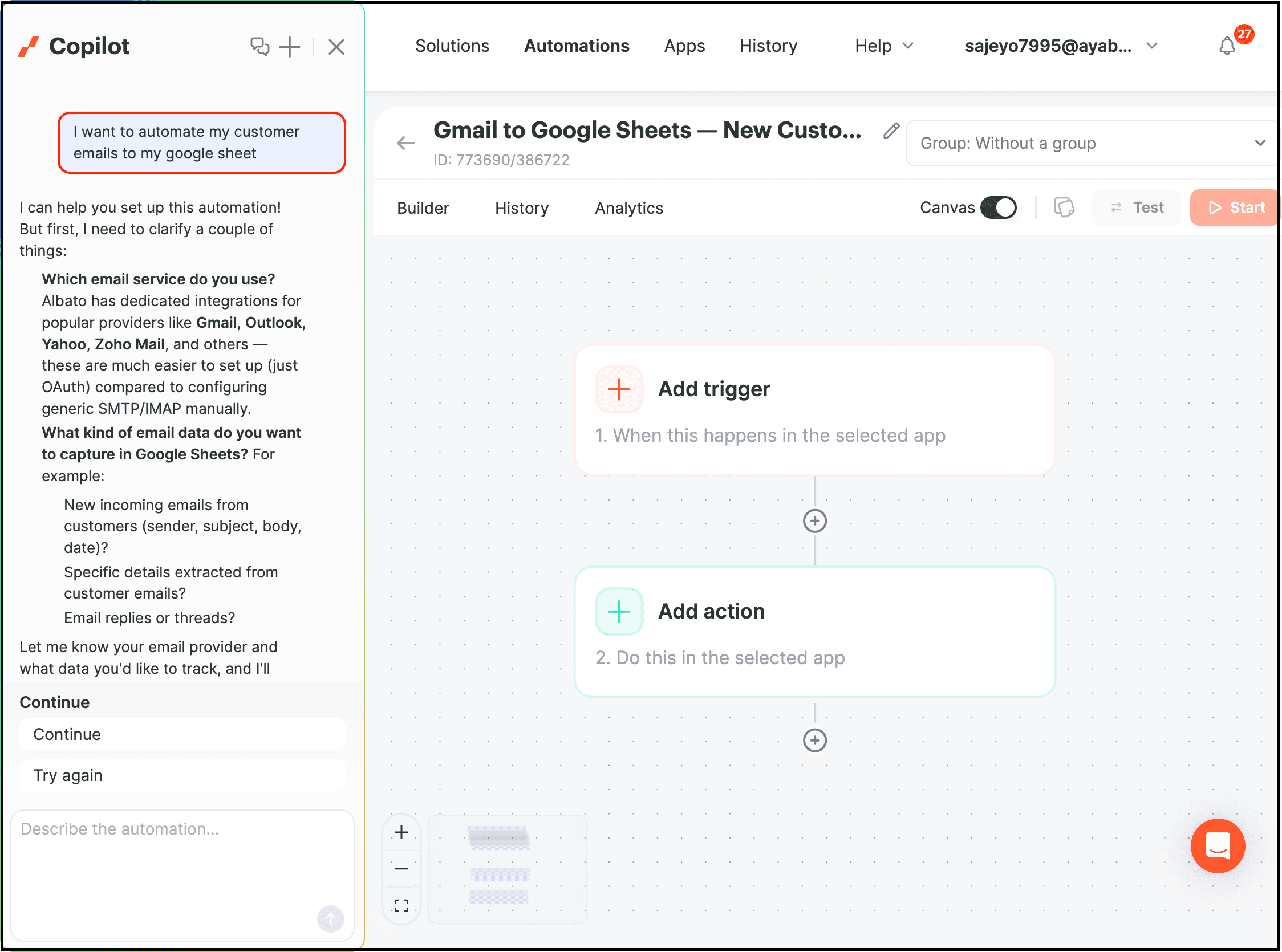The height and width of the screenshot is (952, 1282).
Task: Click the automation title Gmail to Google Sheets
Action: point(647,130)
